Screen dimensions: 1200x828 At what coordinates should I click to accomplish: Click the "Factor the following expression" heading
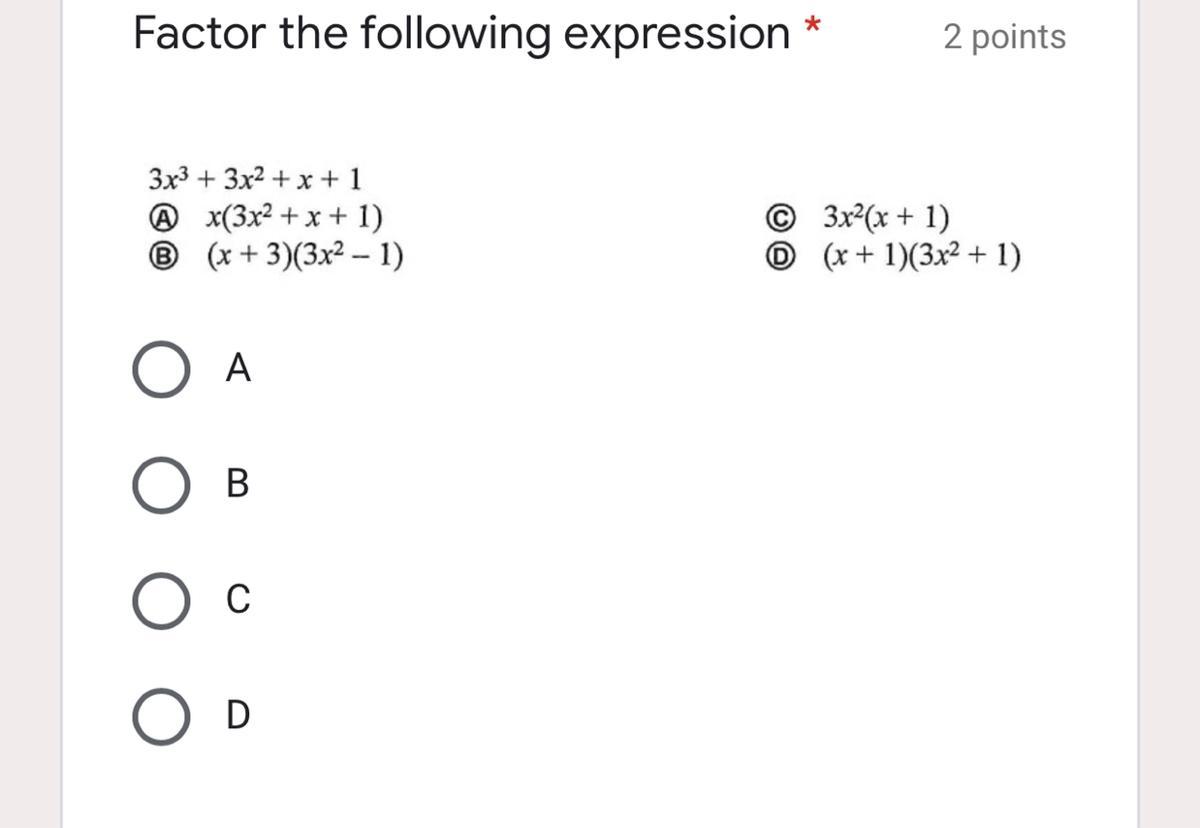pos(462,33)
